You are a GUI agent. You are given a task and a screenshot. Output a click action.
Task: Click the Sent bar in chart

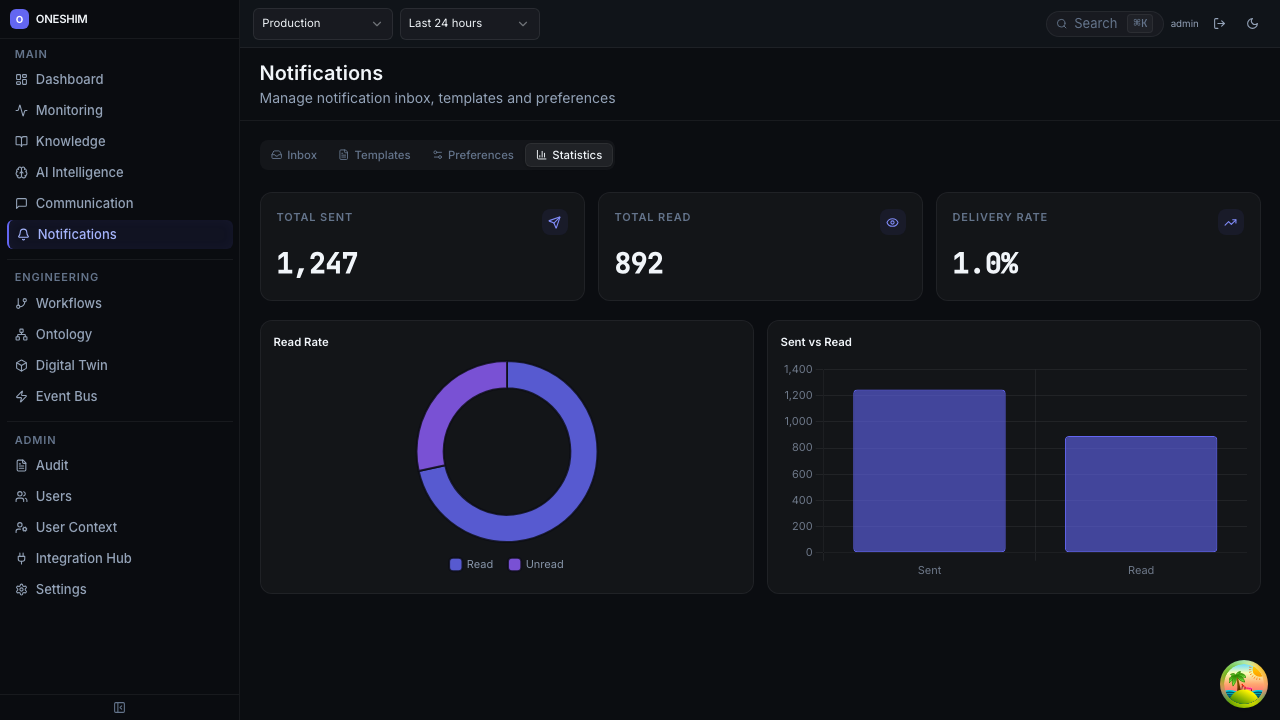tap(929, 471)
